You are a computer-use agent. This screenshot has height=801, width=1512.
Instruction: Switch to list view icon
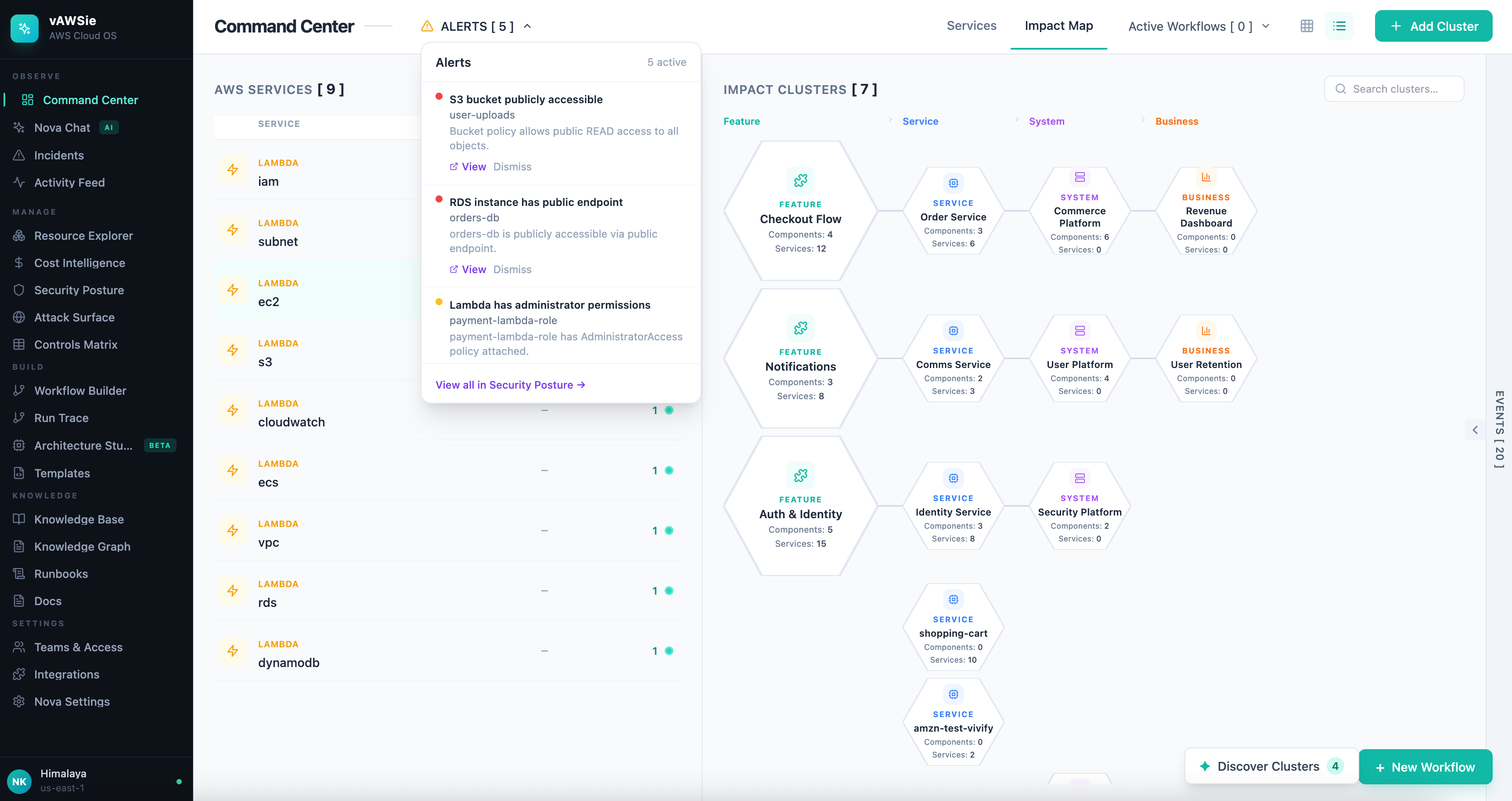click(x=1339, y=26)
